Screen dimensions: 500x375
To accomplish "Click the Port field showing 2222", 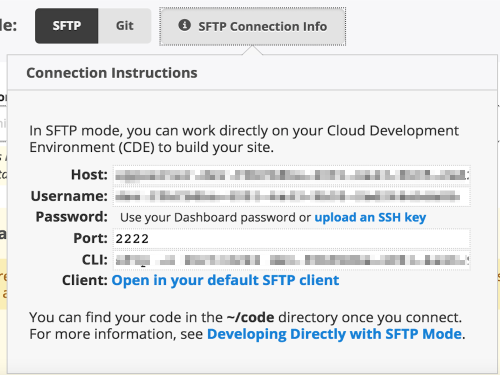I will click(x=292, y=239).
